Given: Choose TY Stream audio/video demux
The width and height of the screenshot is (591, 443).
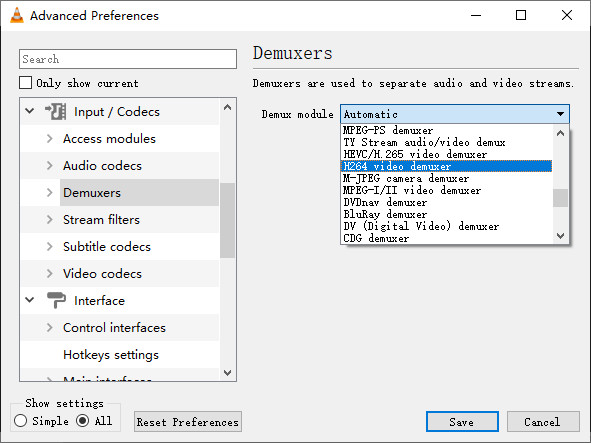Looking at the screenshot, I should tap(446, 142).
